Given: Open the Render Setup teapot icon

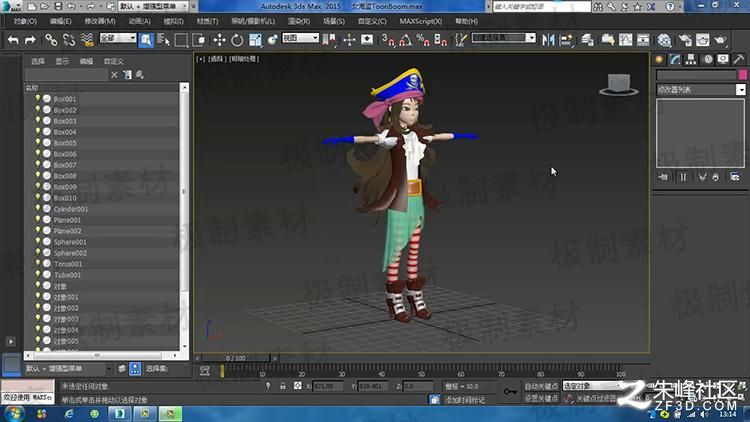Looking at the screenshot, I should [x=685, y=40].
